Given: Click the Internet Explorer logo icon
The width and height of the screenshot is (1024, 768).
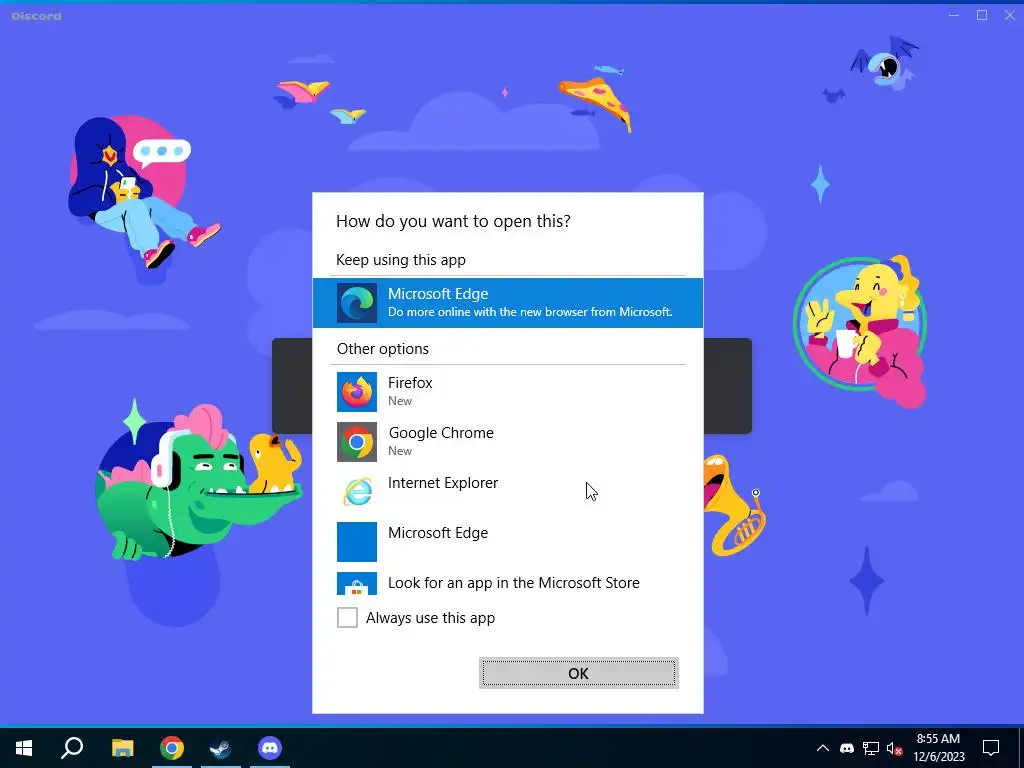Looking at the screenshot, I should pos(357,492).
